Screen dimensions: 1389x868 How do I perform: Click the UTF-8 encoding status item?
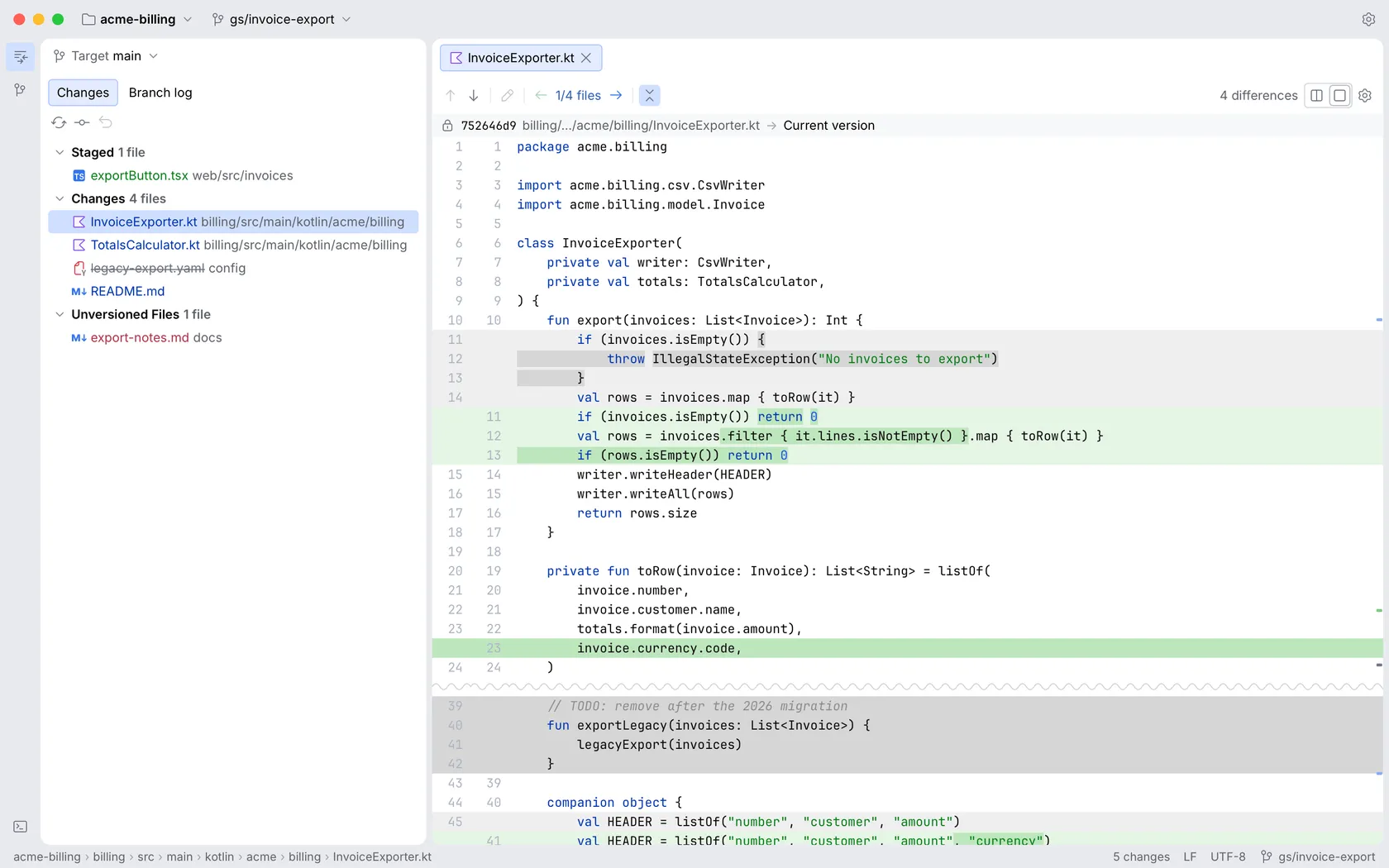1228,856
